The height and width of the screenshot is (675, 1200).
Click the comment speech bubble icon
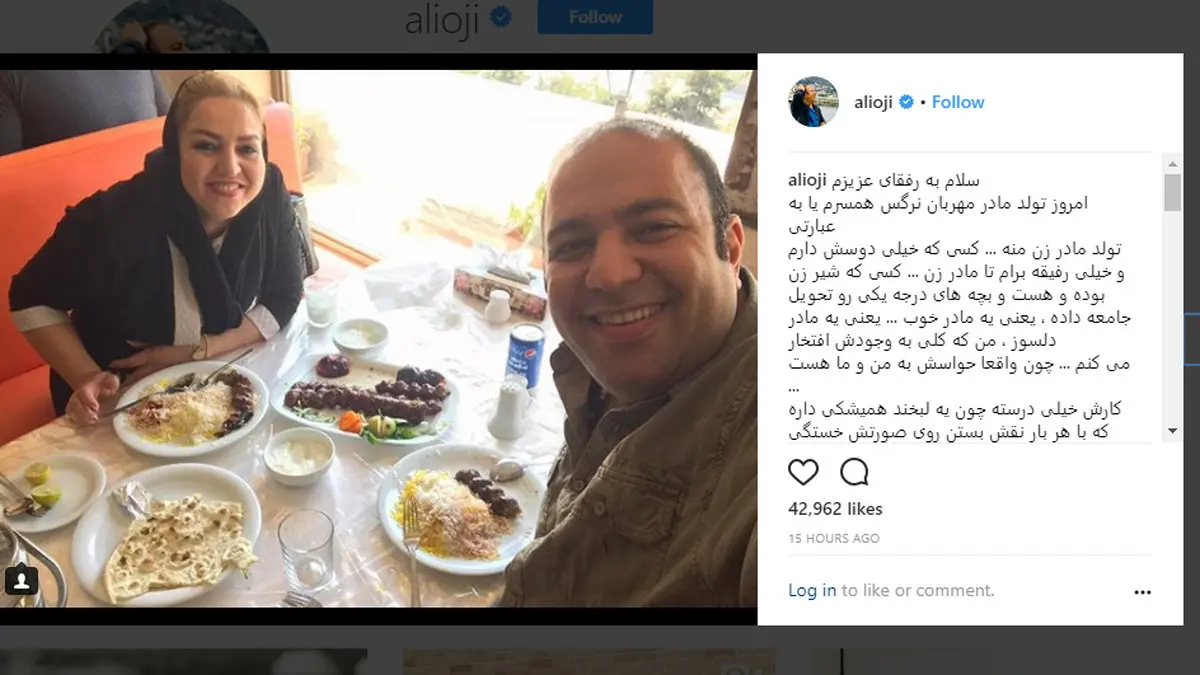click(854, 472)
